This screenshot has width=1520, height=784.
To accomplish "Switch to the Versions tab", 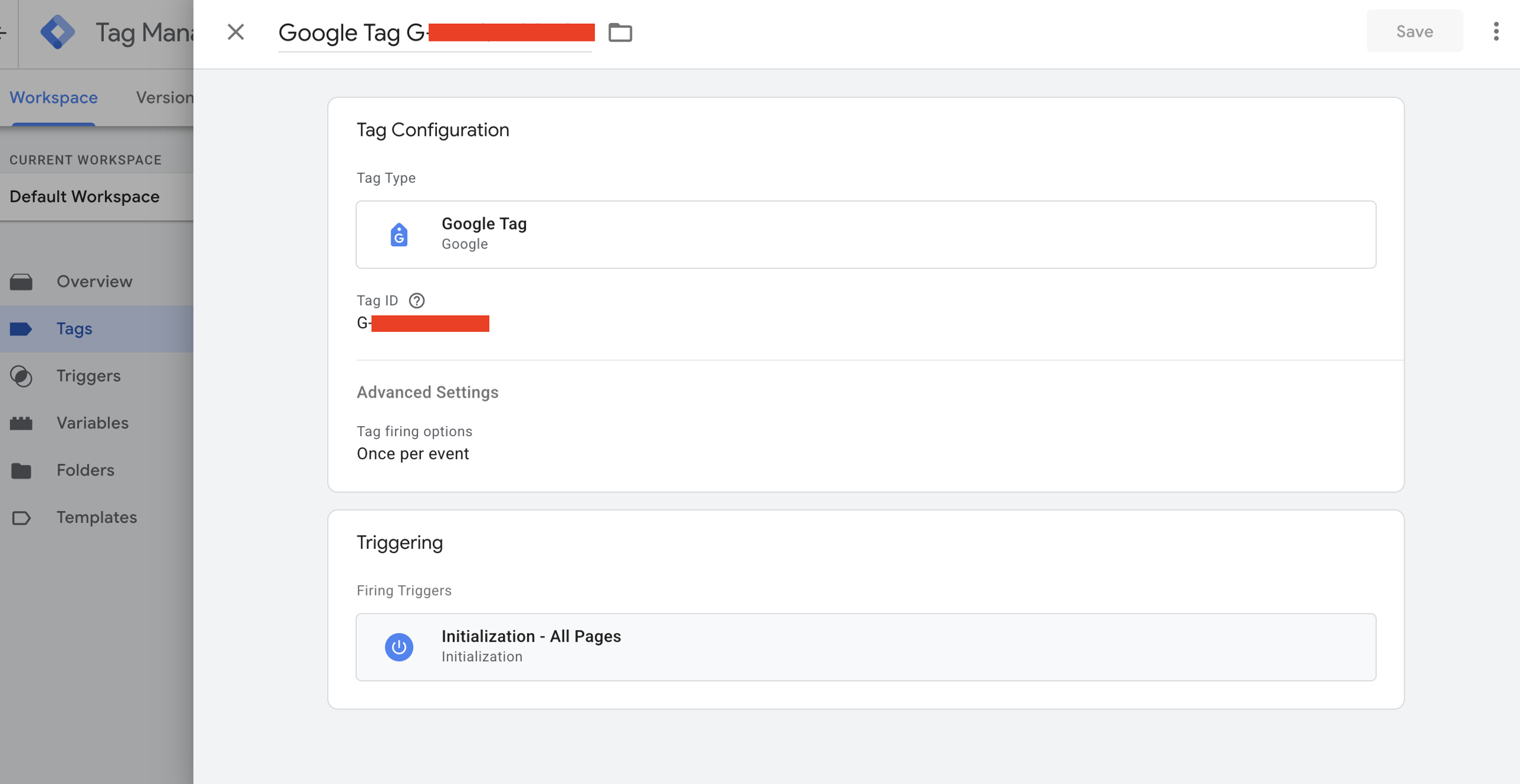I will tap(164, 97).
